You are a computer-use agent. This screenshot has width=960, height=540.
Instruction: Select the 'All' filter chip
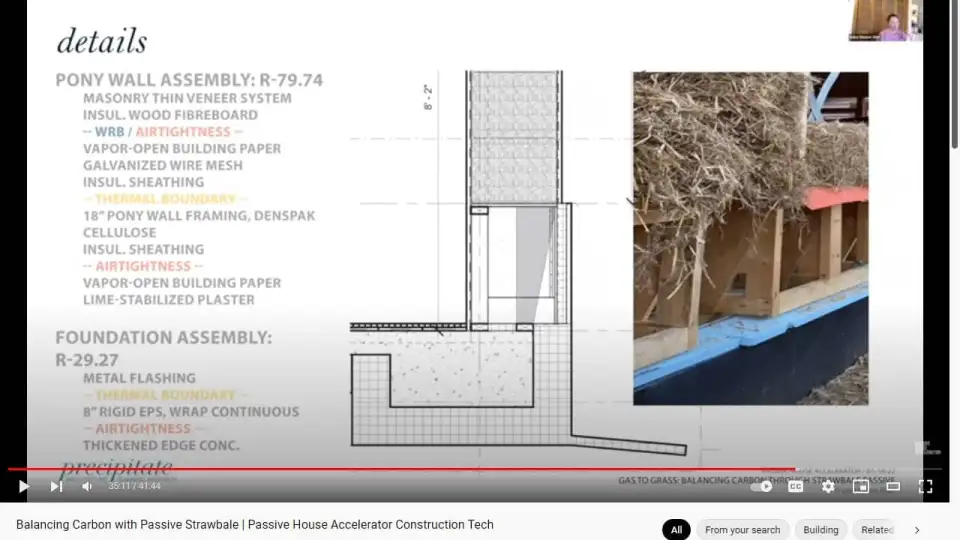676,530
